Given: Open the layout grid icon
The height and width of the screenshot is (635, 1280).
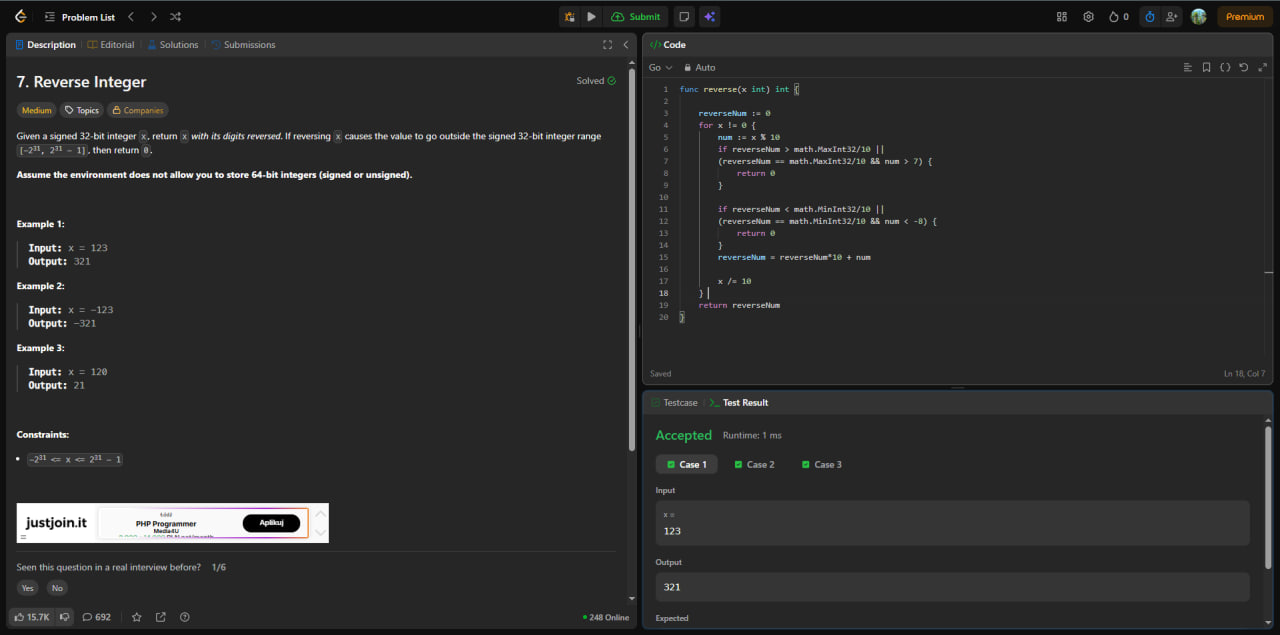Looking at the screenshot, I should [x=1062, y=17].
